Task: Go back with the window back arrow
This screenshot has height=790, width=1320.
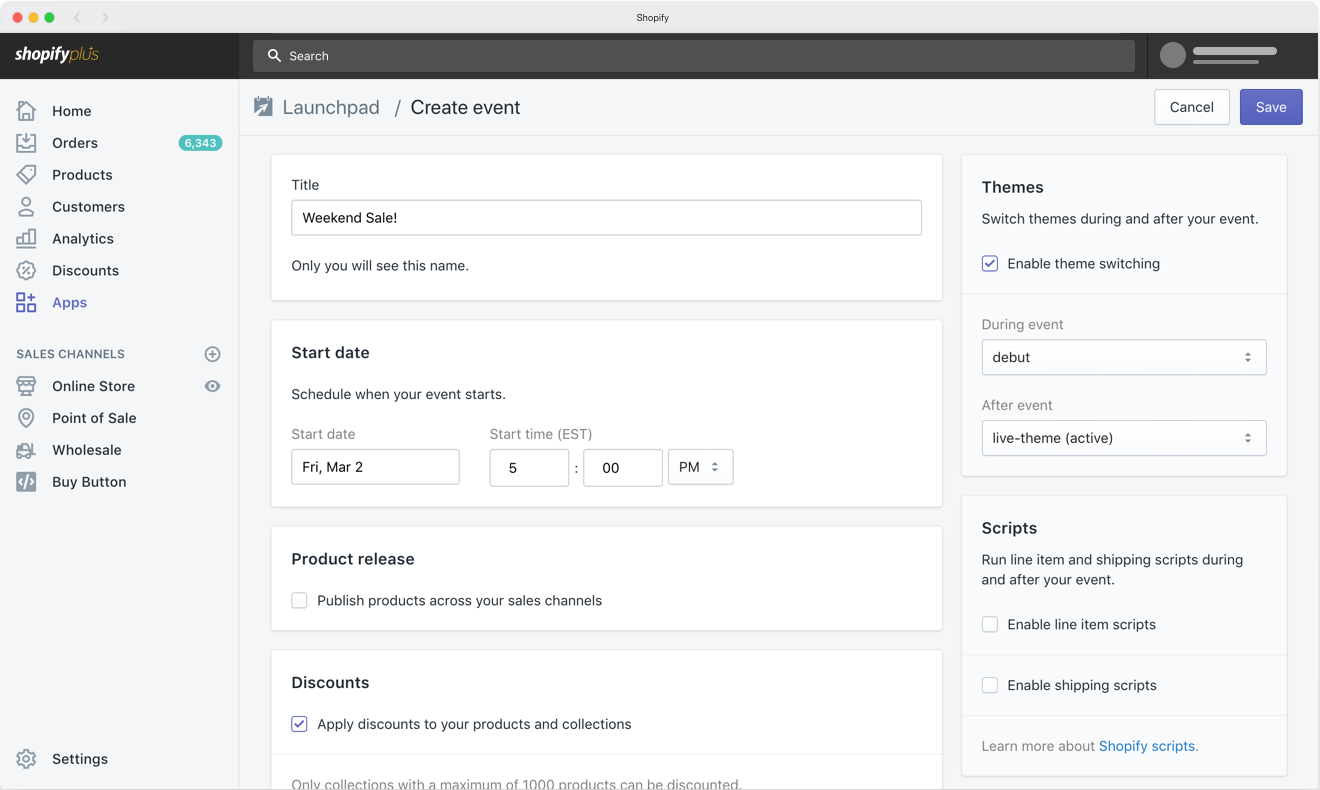Action: [77, 17]
